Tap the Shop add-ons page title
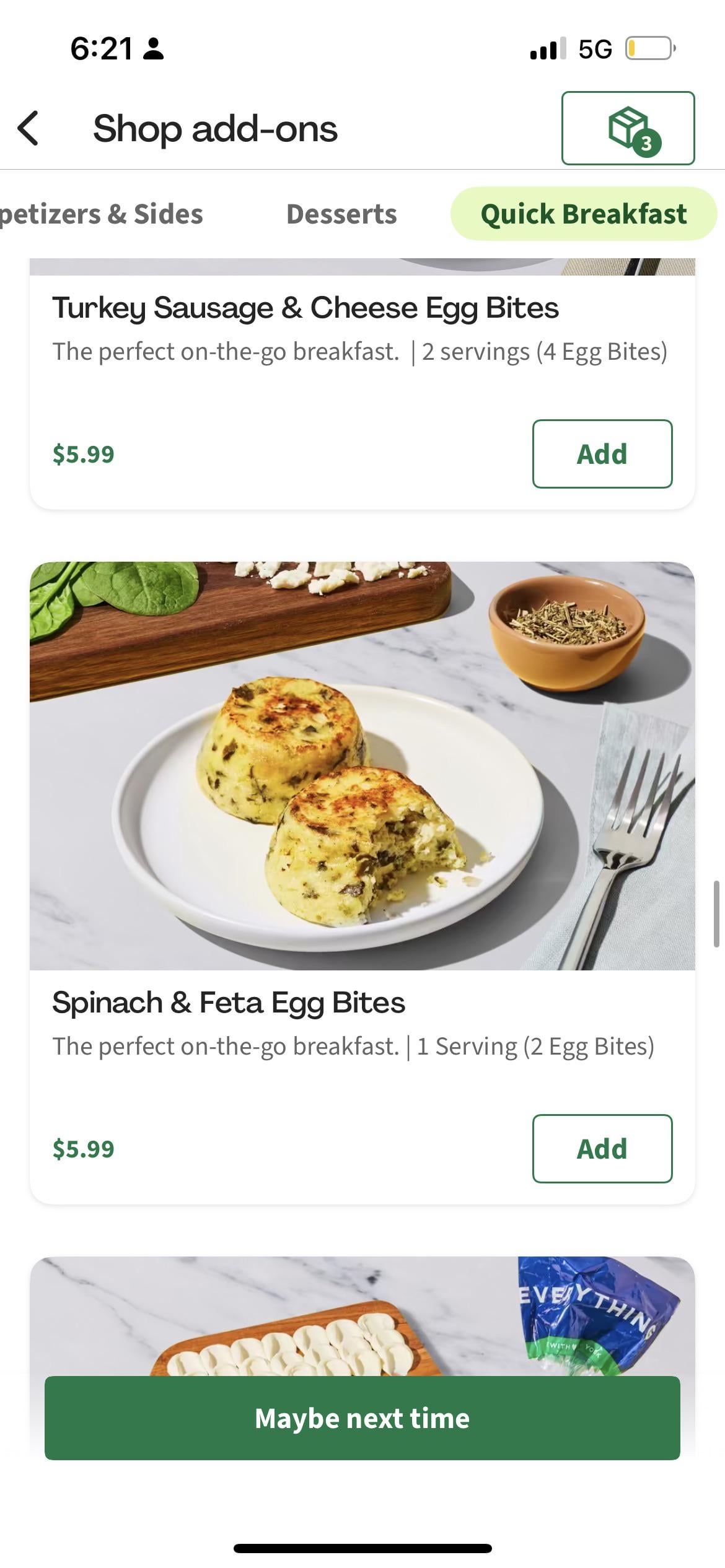This screenshot has height=1568, width=725. [x=215, y=129]
